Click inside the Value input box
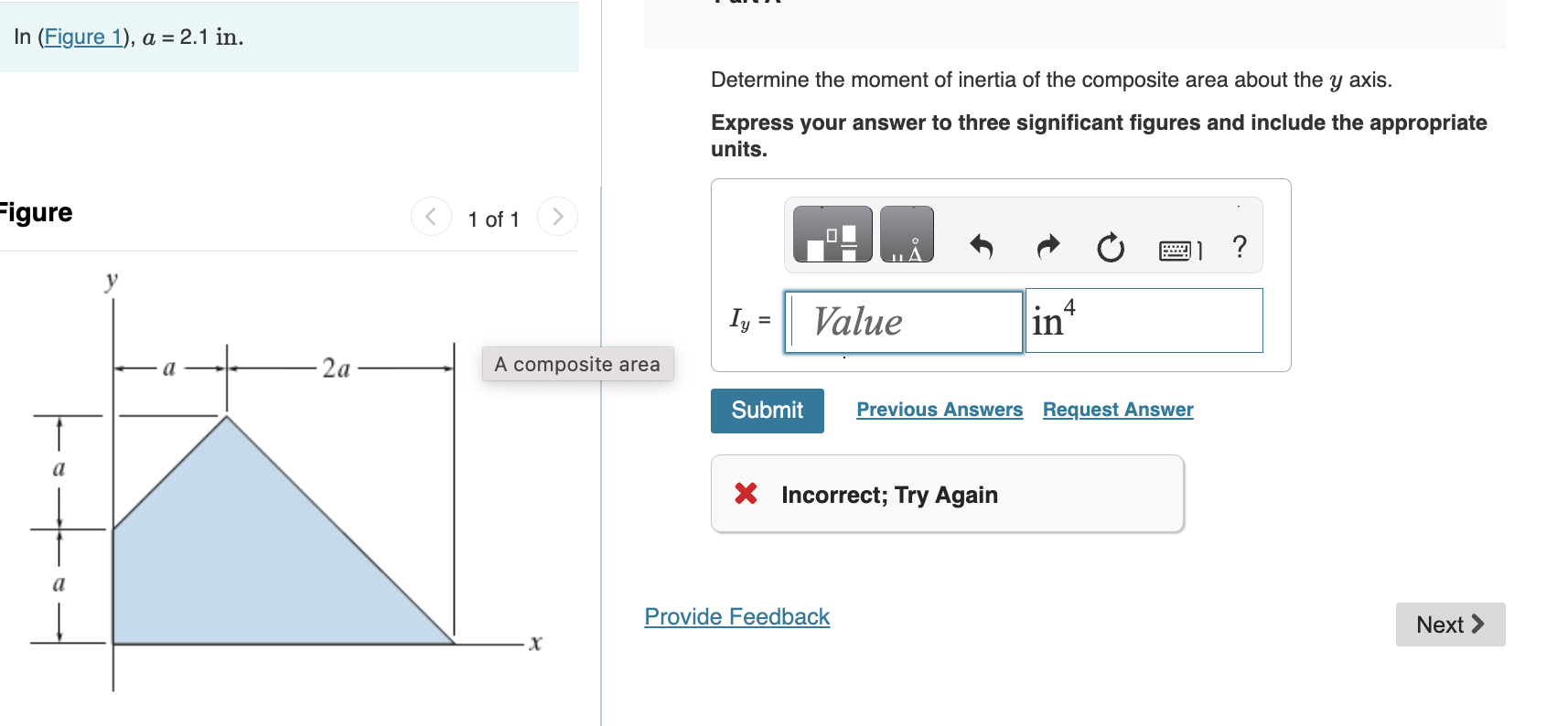1568x726 pixels. tap(902, 322)
